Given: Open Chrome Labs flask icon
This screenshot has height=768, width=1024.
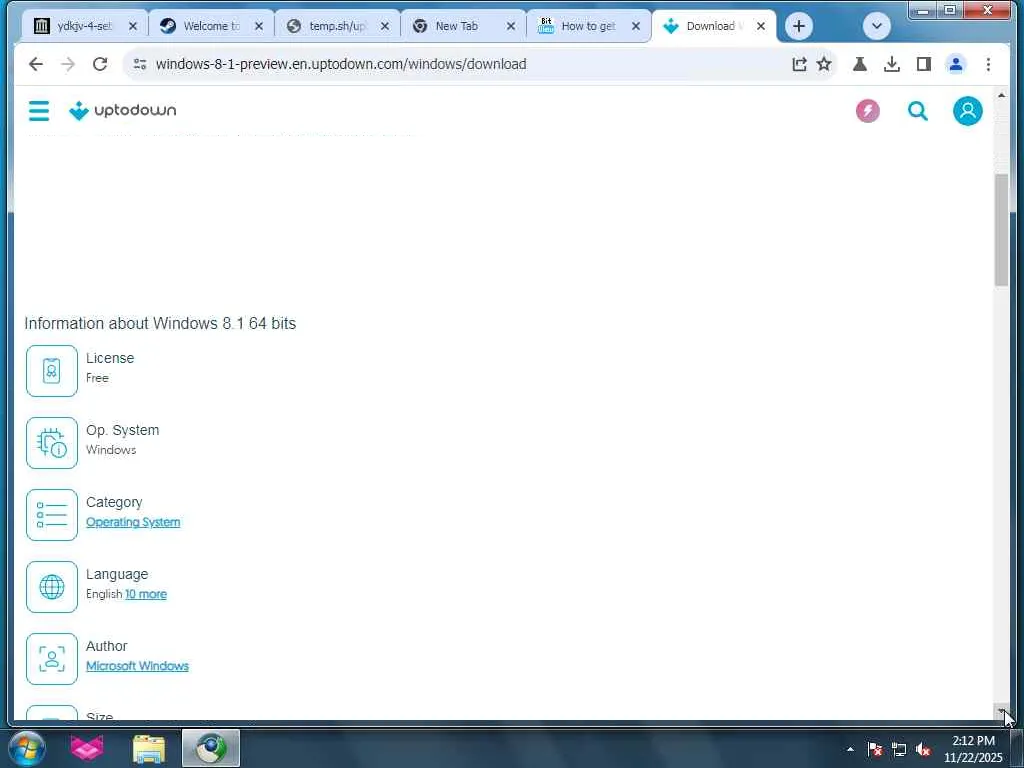Looking at the screenshot, I should click(859, 64).
